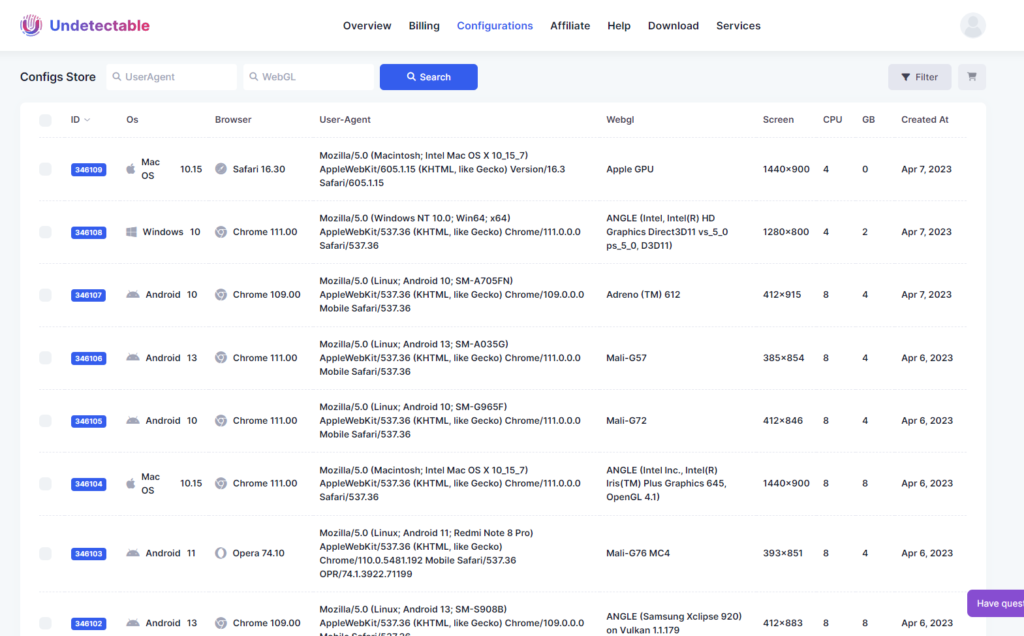Focus the UserAgent search field
Screen dimensions: 1024x636
pyautogui.click(x=171, y=77)
